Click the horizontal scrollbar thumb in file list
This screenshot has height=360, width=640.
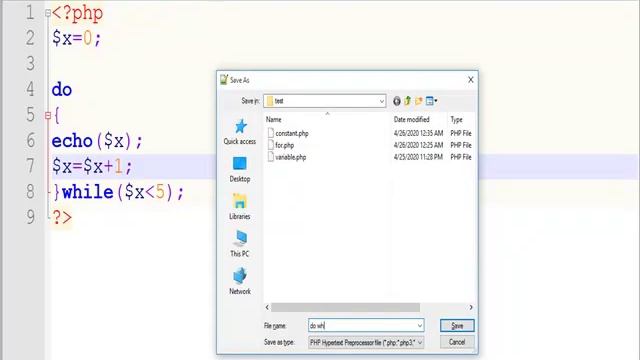click(345, 307)
